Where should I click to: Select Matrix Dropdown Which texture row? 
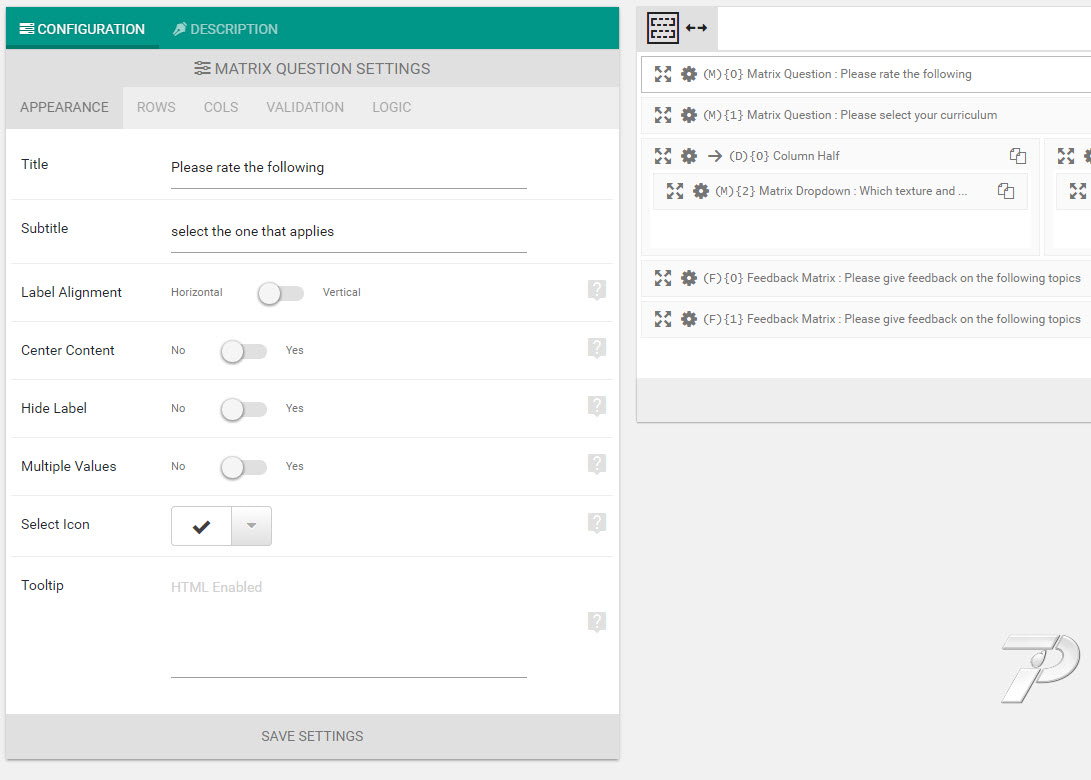(841, 191)
